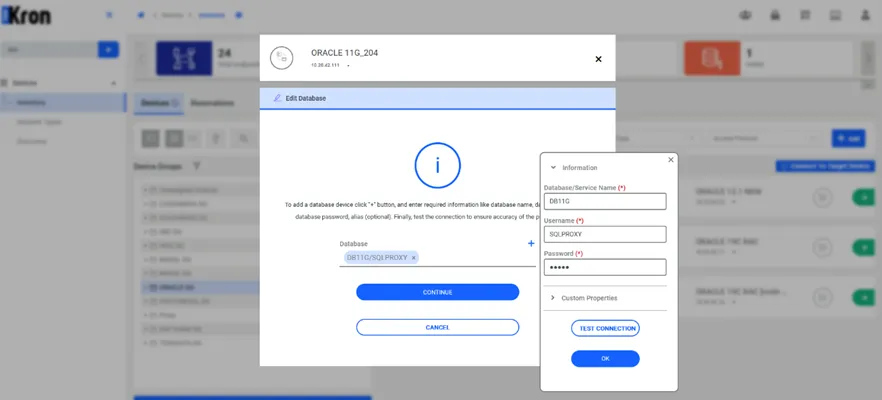Click TEST CONNECTION button
The height and width of the screenshot is (400, 882).
pos(605,329)
